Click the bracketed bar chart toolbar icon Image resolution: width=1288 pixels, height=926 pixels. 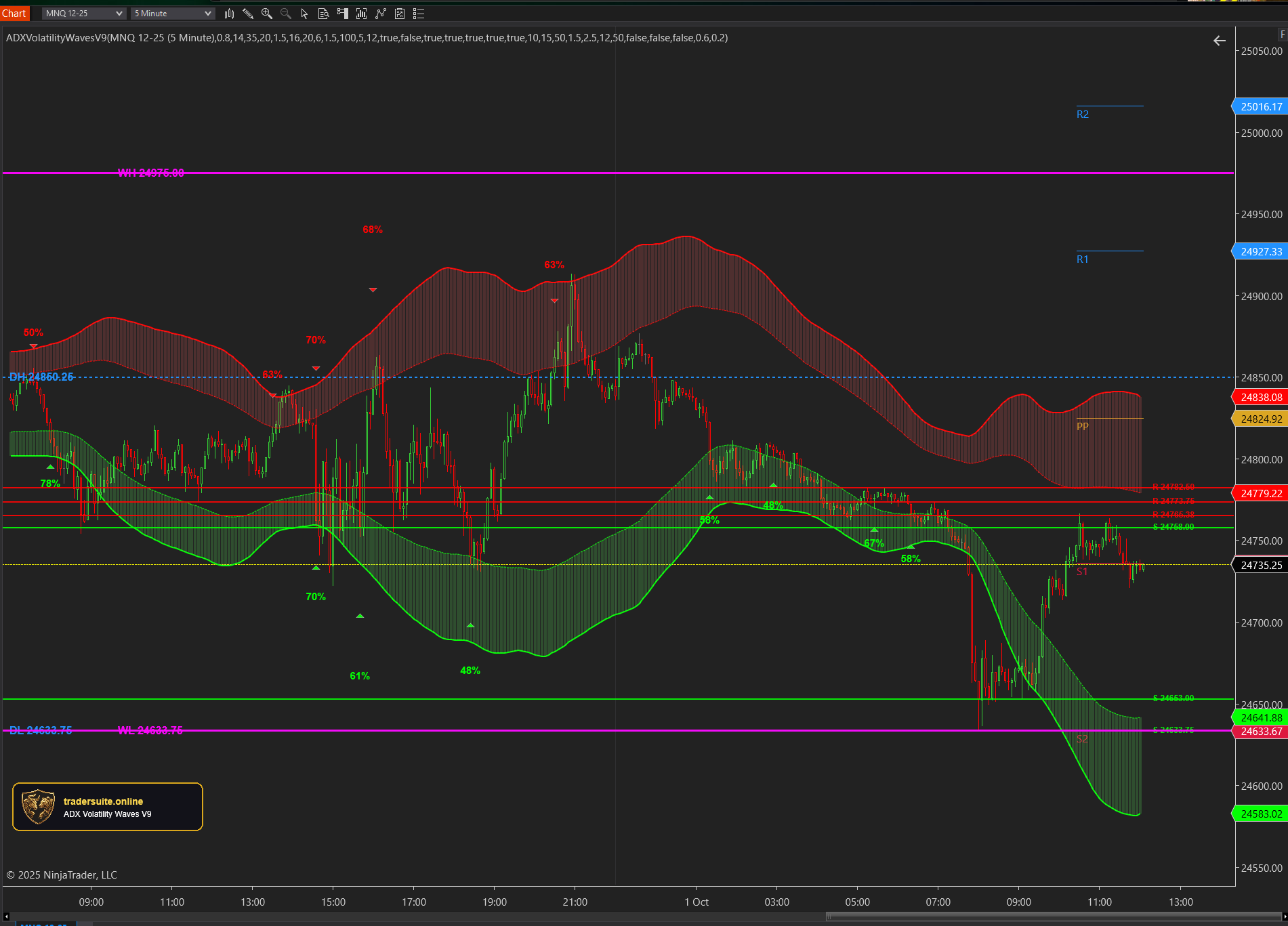pyautogui.click(x=362, y=14)
